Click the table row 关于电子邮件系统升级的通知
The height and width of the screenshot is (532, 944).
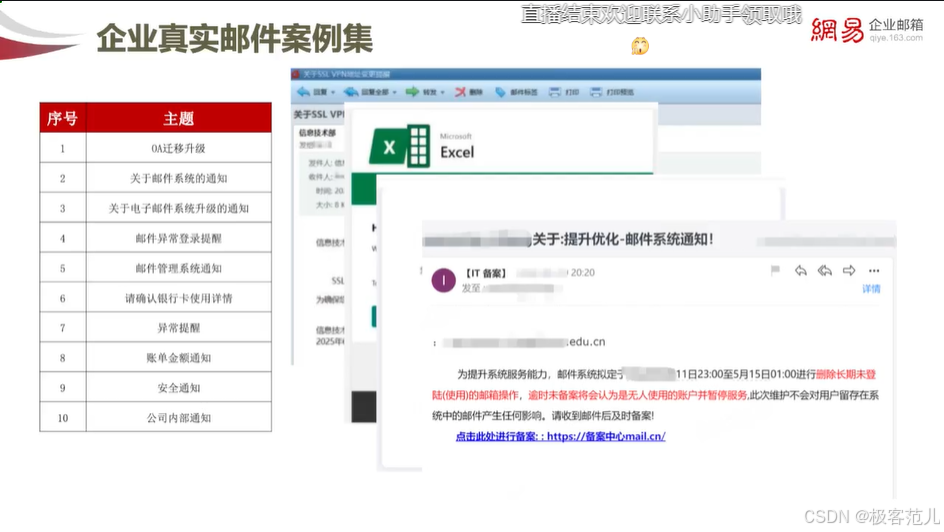[x=155, y=208]
